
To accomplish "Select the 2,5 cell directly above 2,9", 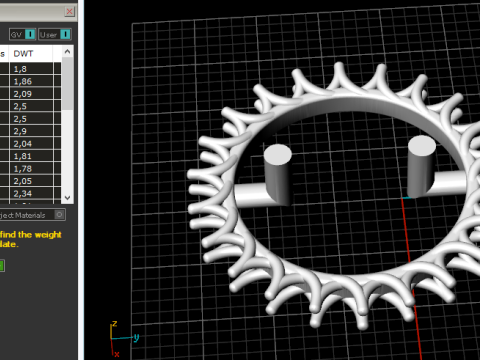I will point(31,119).
